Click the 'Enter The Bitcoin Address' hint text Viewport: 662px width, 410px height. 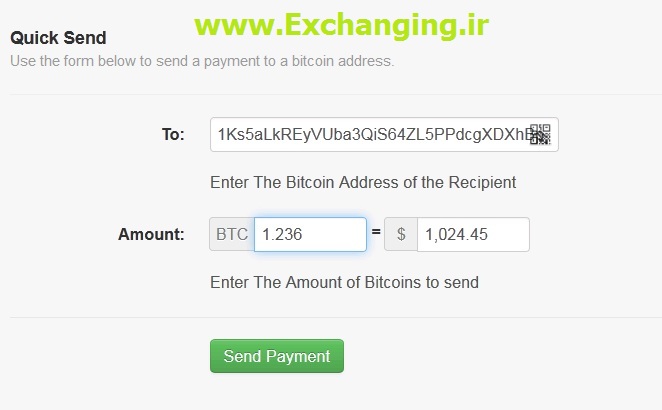click(x=363, y=182)
